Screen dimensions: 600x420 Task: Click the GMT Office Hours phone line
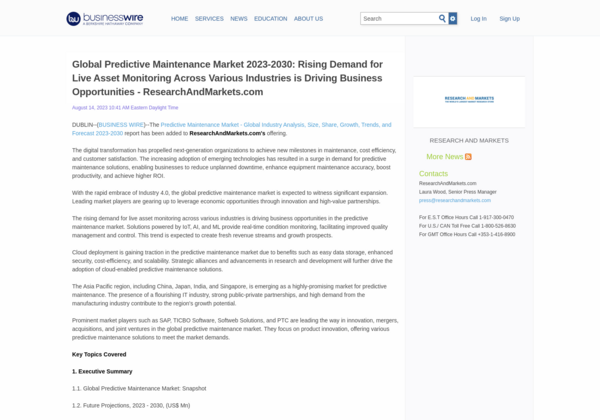click(x=467, y=234)
